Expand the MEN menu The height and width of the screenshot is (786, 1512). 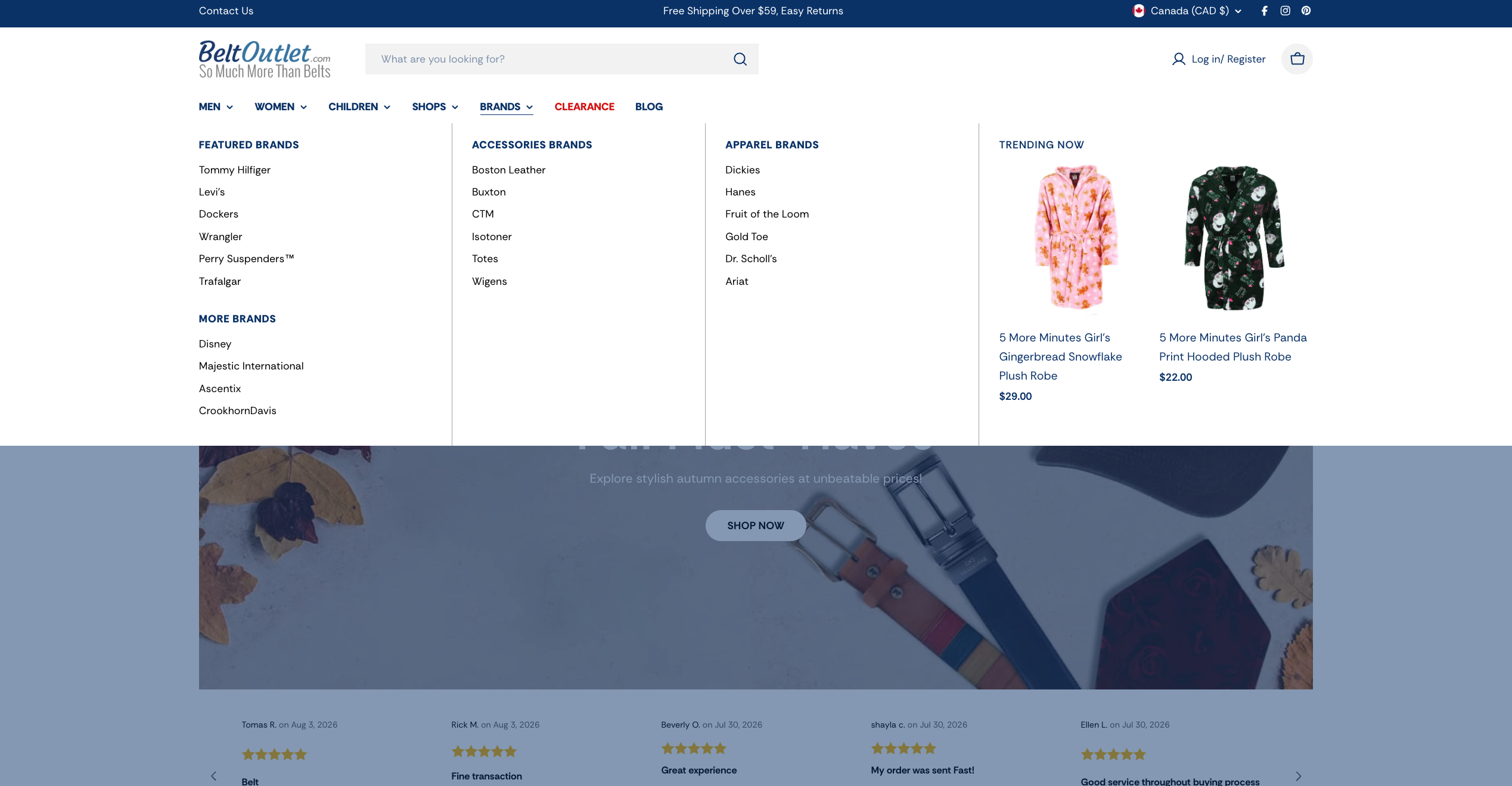pos(216,107)
